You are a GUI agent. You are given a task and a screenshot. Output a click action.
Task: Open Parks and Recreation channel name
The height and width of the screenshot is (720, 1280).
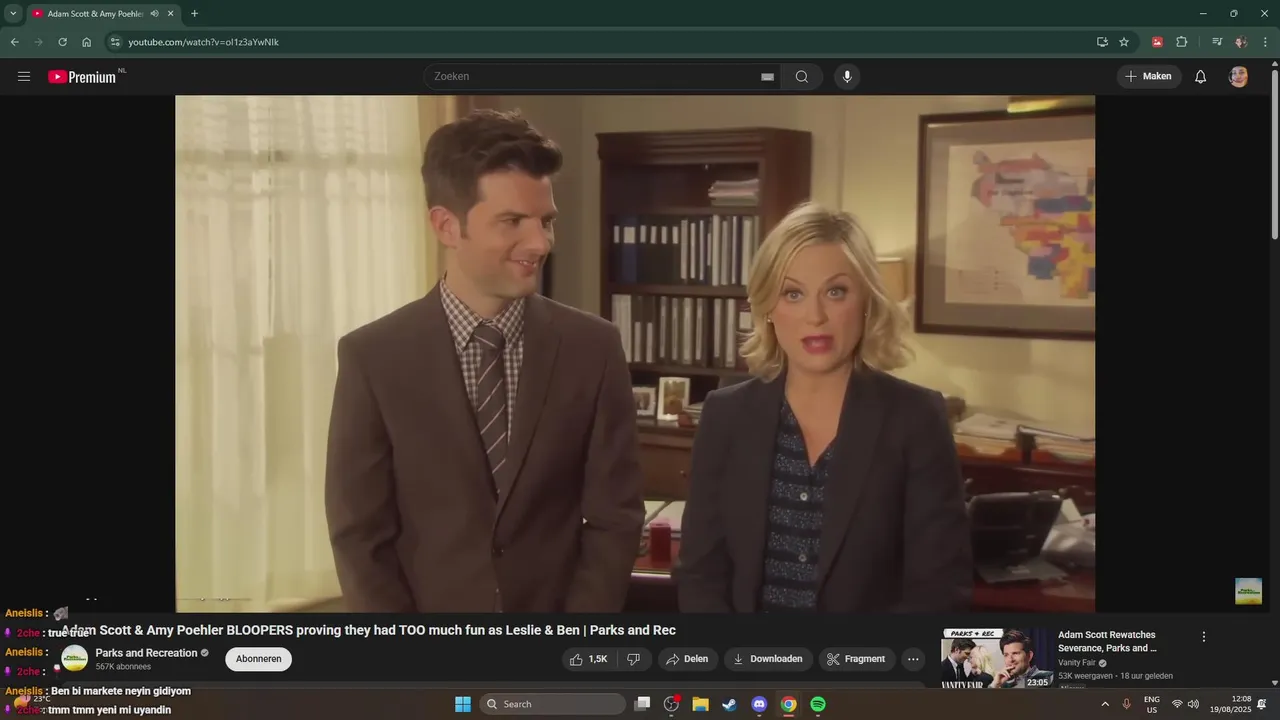coord(146,653)
